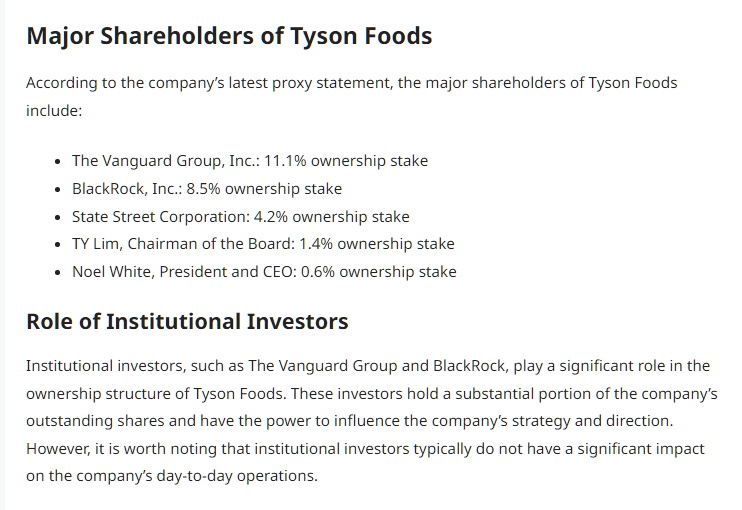Click the bullet before State Street Corporation
Image resolution: width=742 pixels, height=510 pixels.
57,217
